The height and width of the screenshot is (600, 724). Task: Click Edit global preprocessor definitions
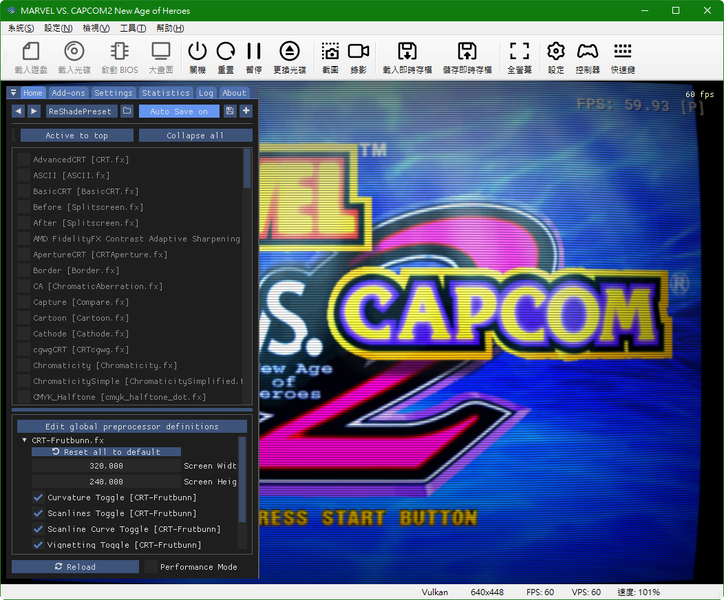tap(132, 426)
